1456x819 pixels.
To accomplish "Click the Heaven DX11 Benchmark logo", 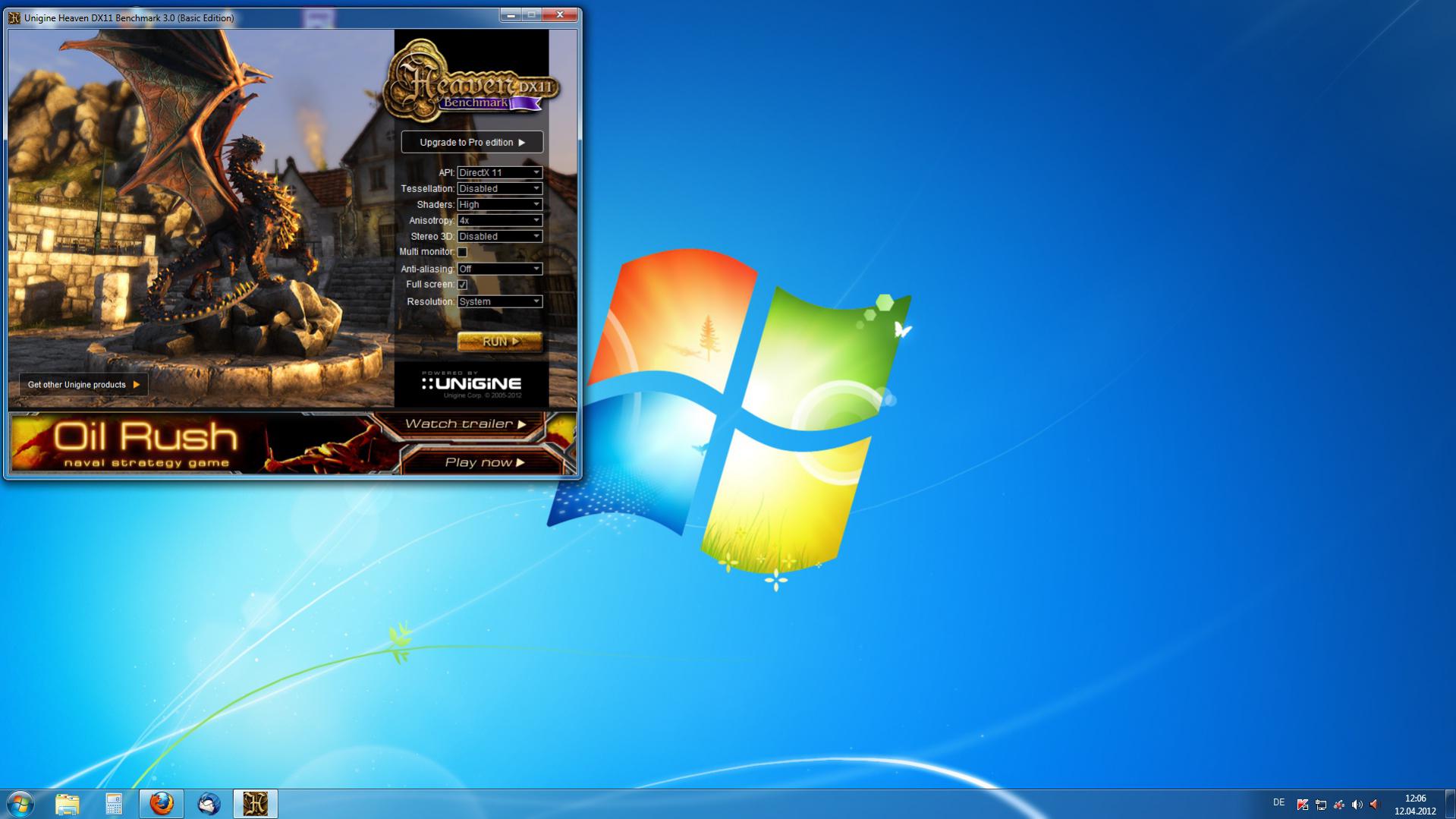I will click(x=471, y=82).
